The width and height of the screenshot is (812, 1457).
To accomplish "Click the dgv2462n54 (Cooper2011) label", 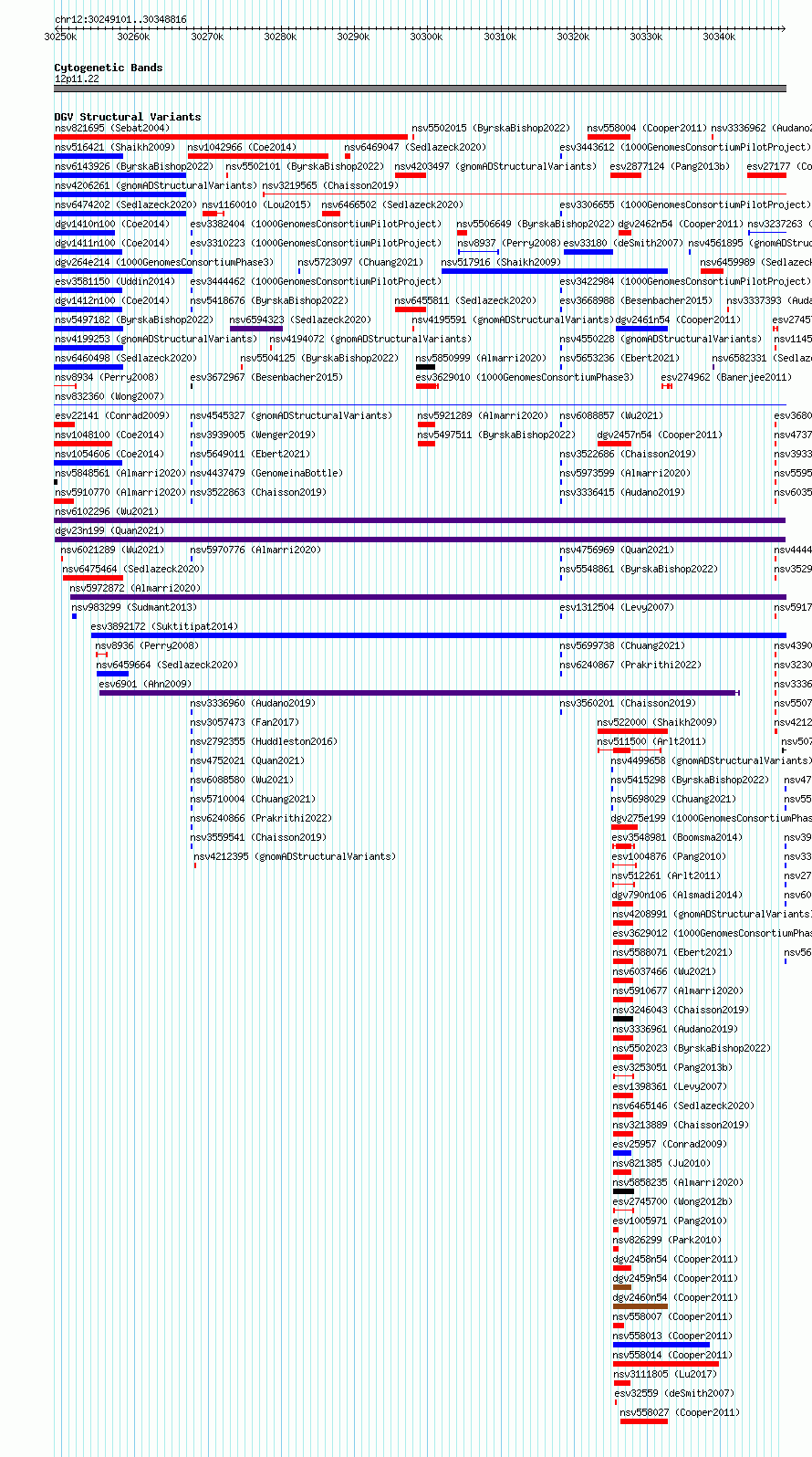I will click(681, 224).
